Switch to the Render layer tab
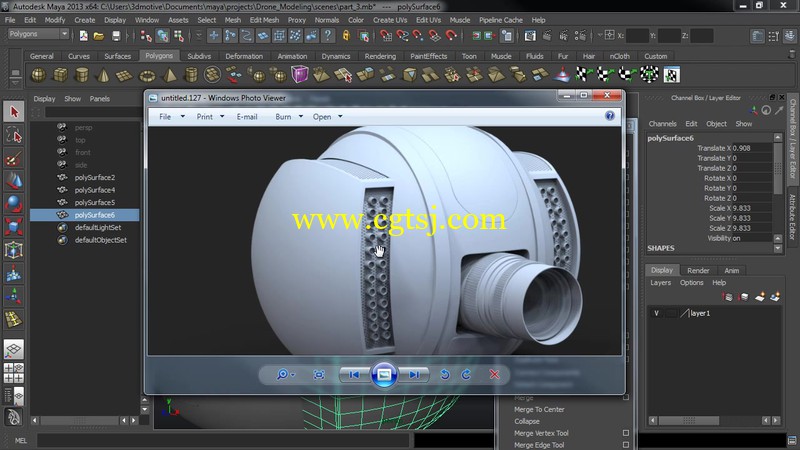 698,270
